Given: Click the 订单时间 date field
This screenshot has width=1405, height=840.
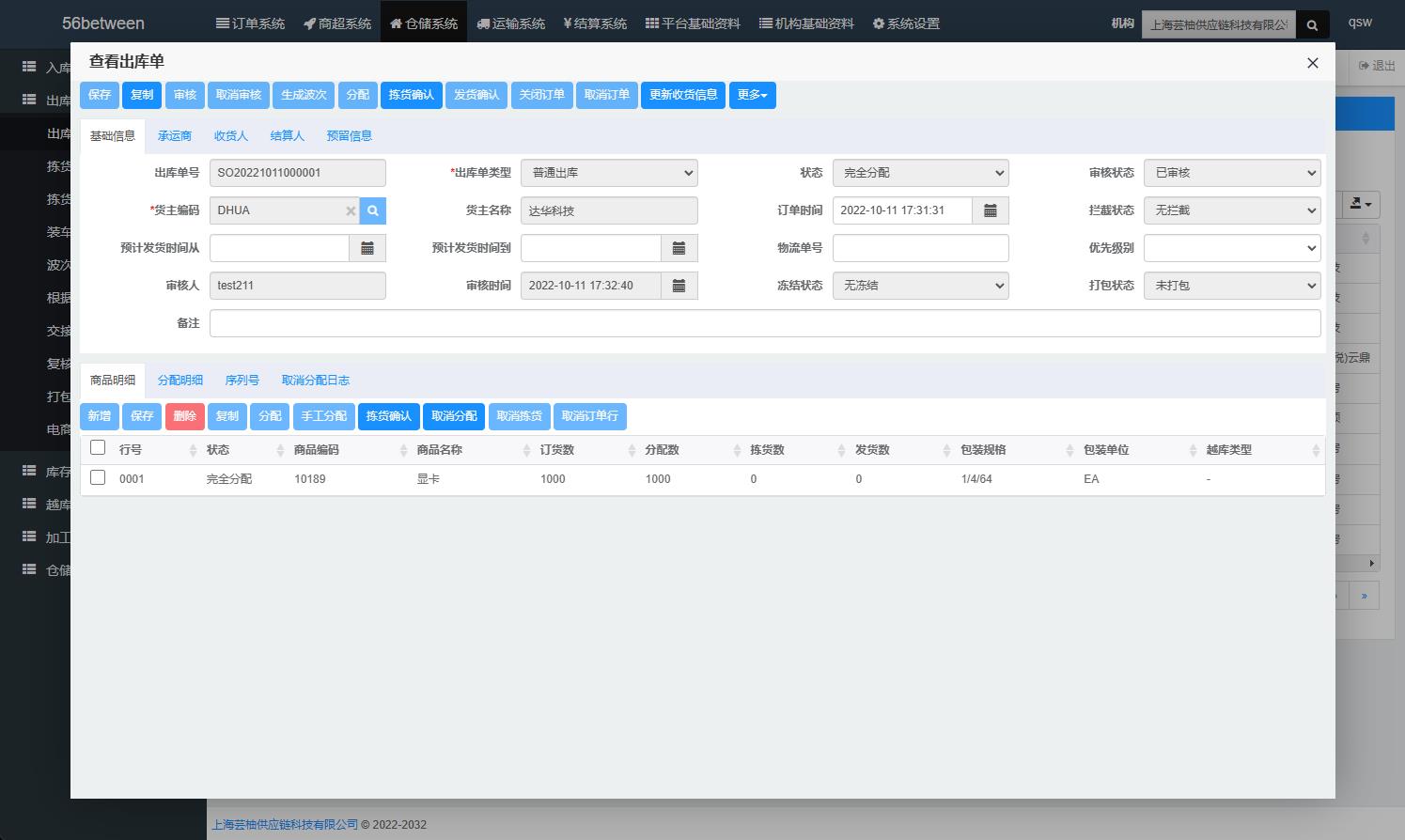Looking at the screenshot, I should (902, 210).
